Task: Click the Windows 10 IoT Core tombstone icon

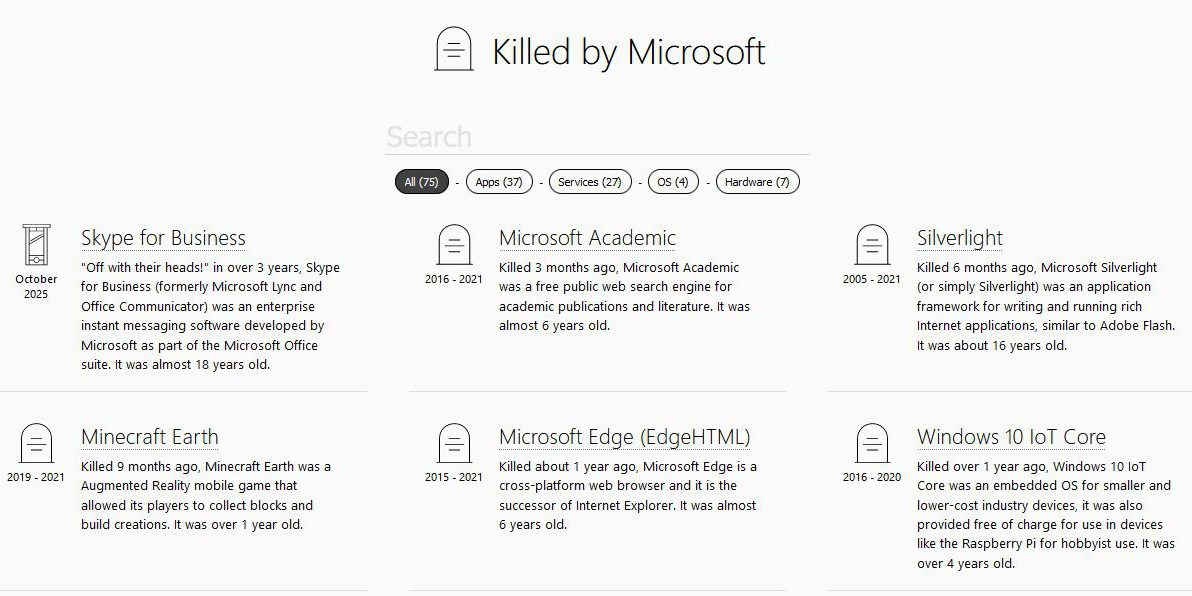Action: 871,444
